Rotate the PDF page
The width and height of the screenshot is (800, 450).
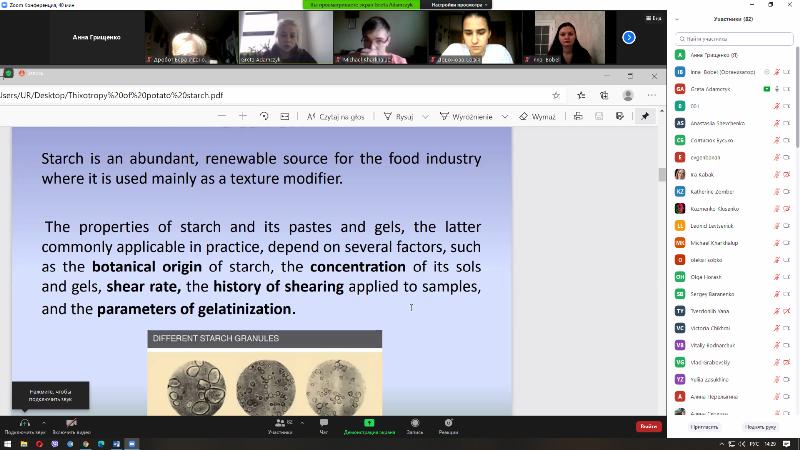point(264,116)
